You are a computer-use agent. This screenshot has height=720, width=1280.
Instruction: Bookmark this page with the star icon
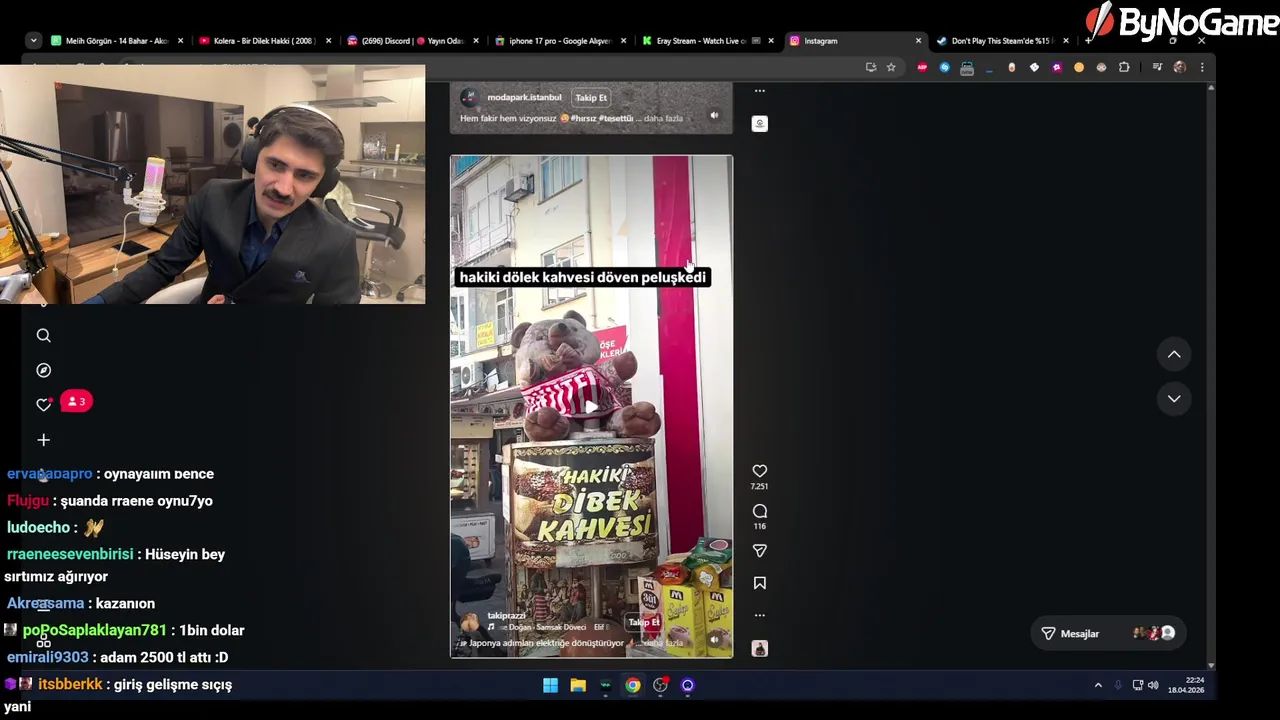tap(891, 67)
